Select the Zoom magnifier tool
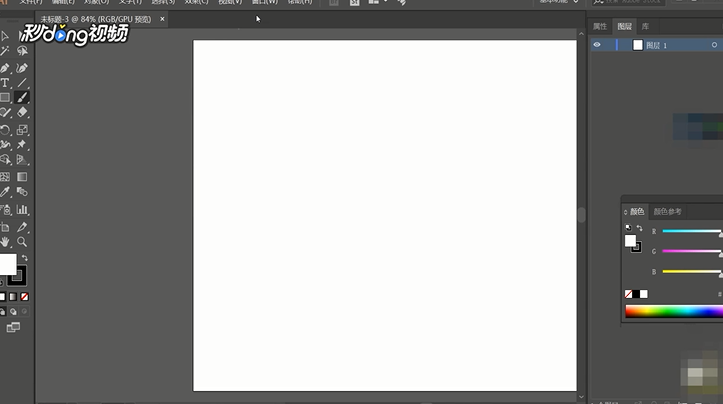Viewport: 723px width, 404px height. tap(22, 242)
